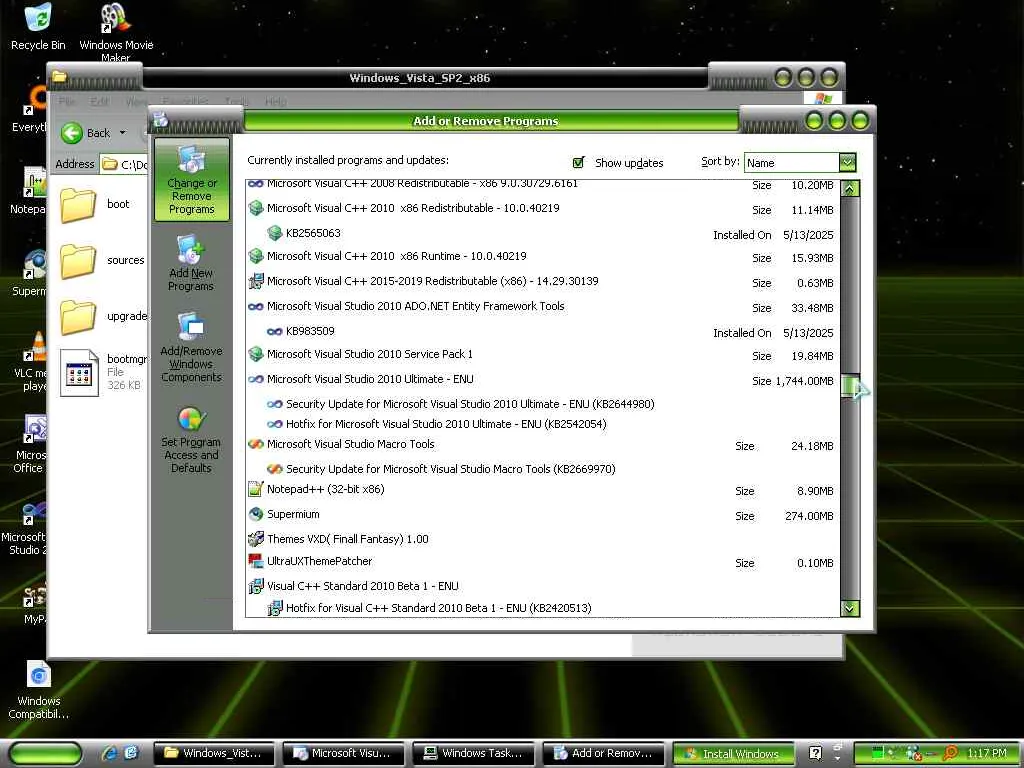Click the green Start button
Image resolution: width=1024 pixels, height=768 pixels.
click(45, 754)
